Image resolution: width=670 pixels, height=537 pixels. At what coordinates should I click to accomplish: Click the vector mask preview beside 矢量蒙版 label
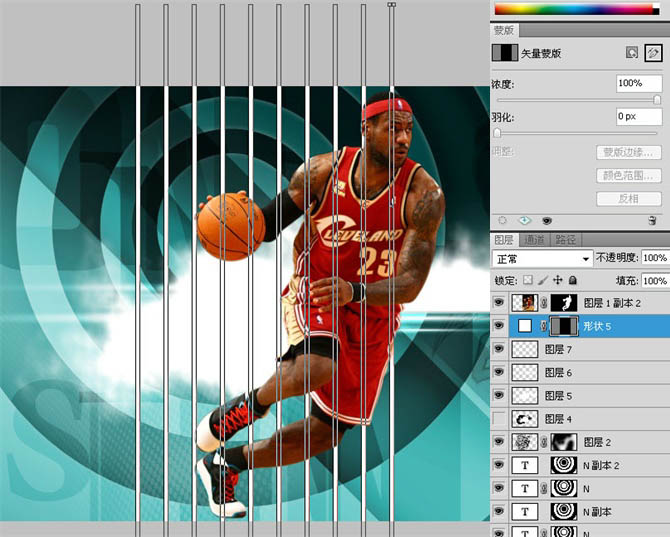tap(505, 53)
